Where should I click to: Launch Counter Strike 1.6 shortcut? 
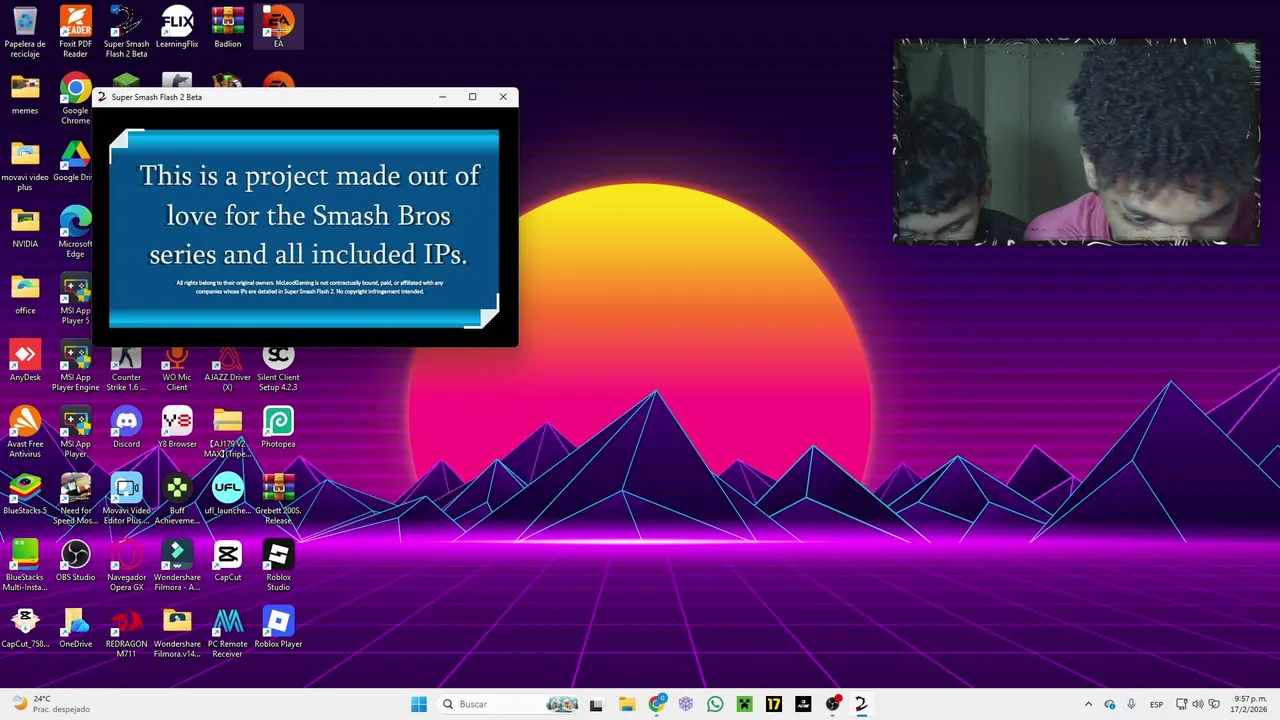126,368
